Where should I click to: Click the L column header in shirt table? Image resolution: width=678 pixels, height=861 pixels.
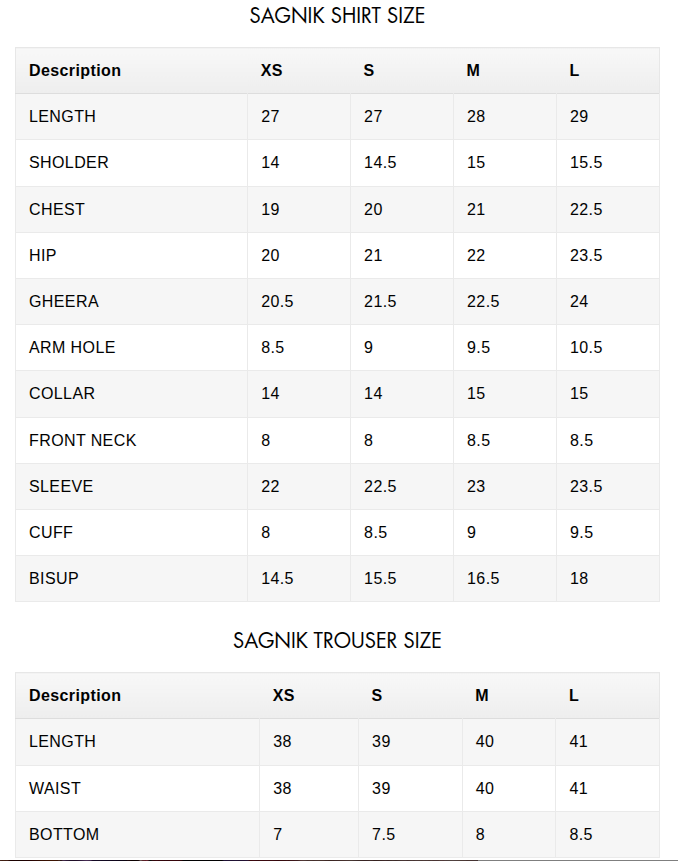574,70
